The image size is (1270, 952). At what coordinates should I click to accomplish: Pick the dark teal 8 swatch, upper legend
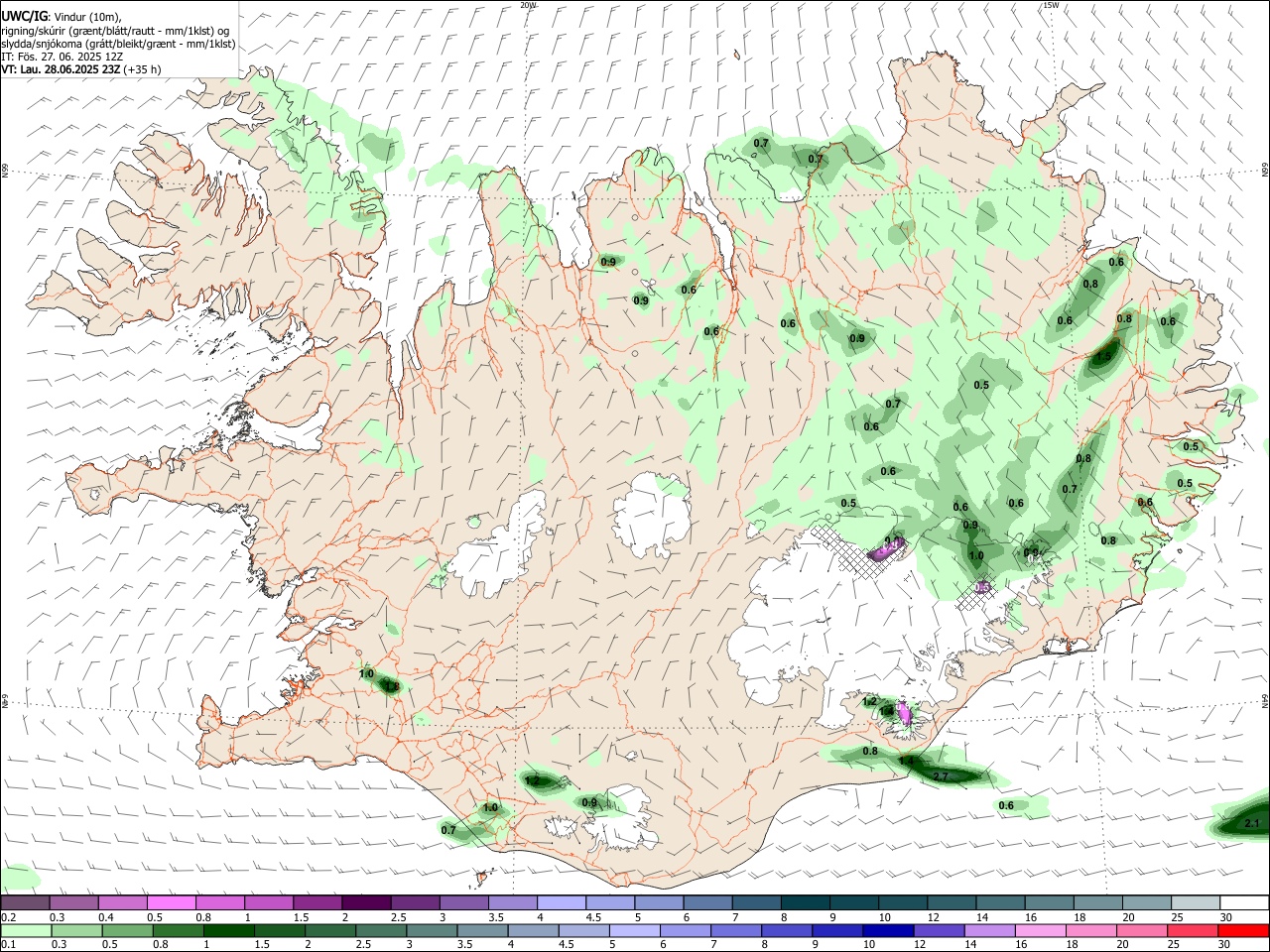click(804, 903)
